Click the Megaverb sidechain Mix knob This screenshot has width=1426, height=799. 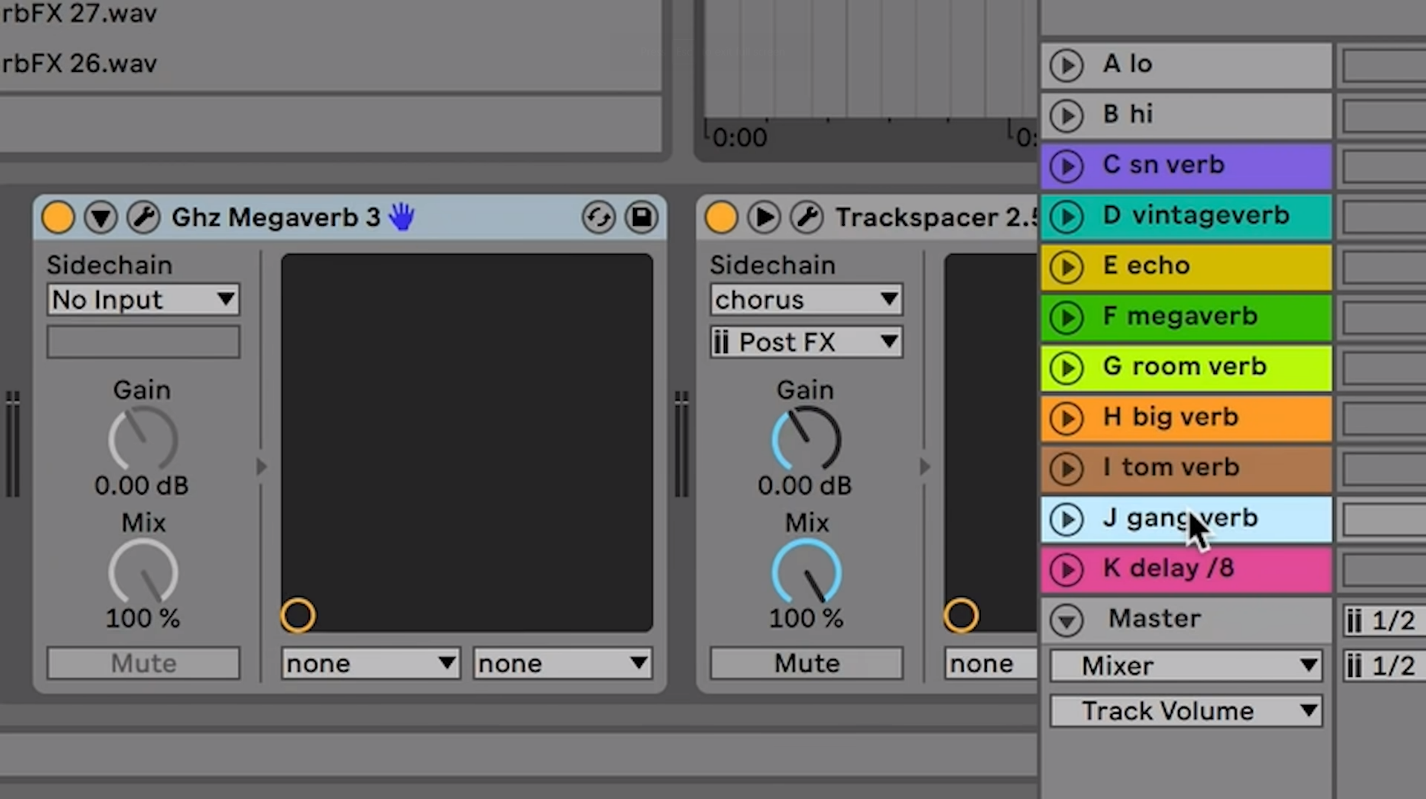pos(143,571)
